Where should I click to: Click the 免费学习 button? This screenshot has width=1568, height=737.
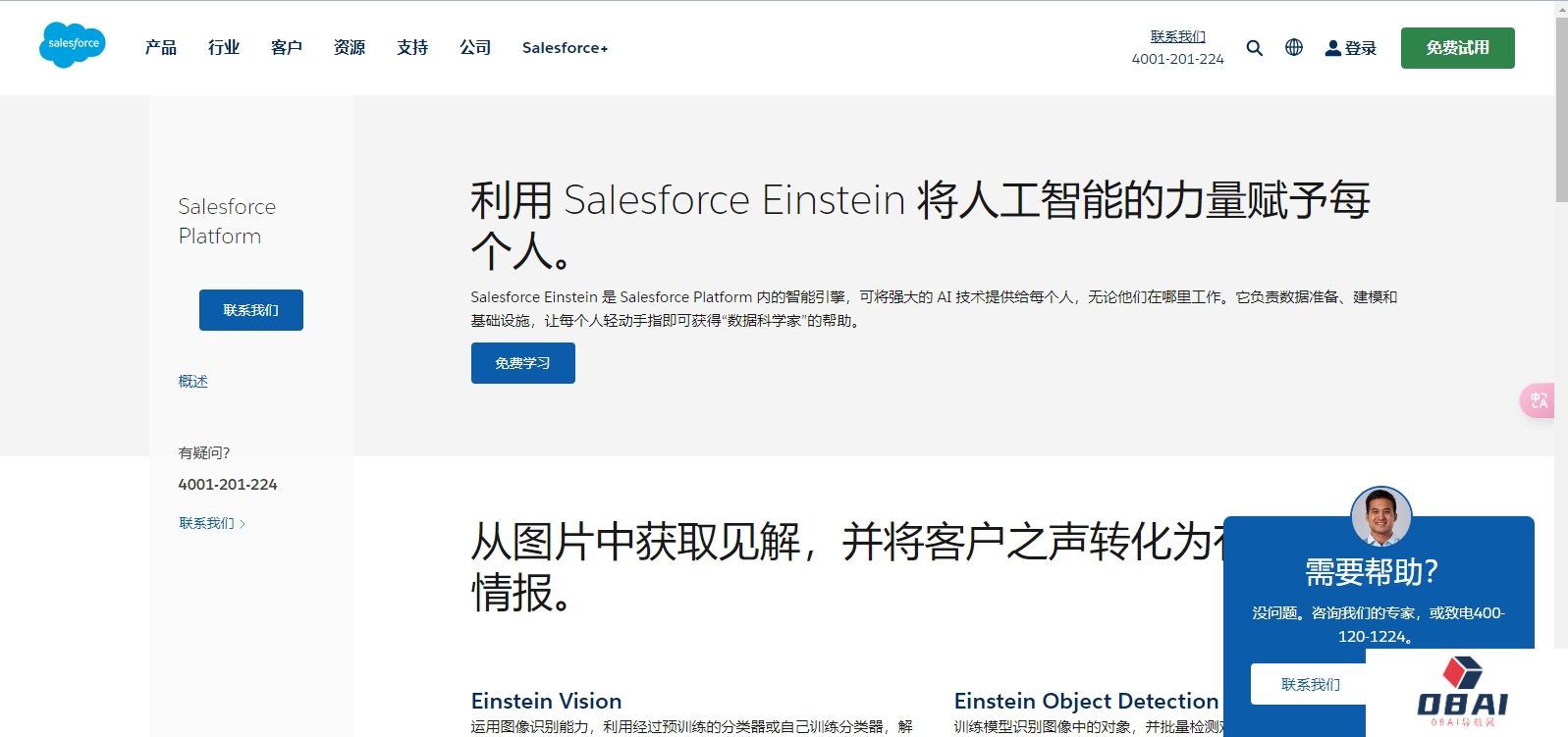click(x=523, y=363)
